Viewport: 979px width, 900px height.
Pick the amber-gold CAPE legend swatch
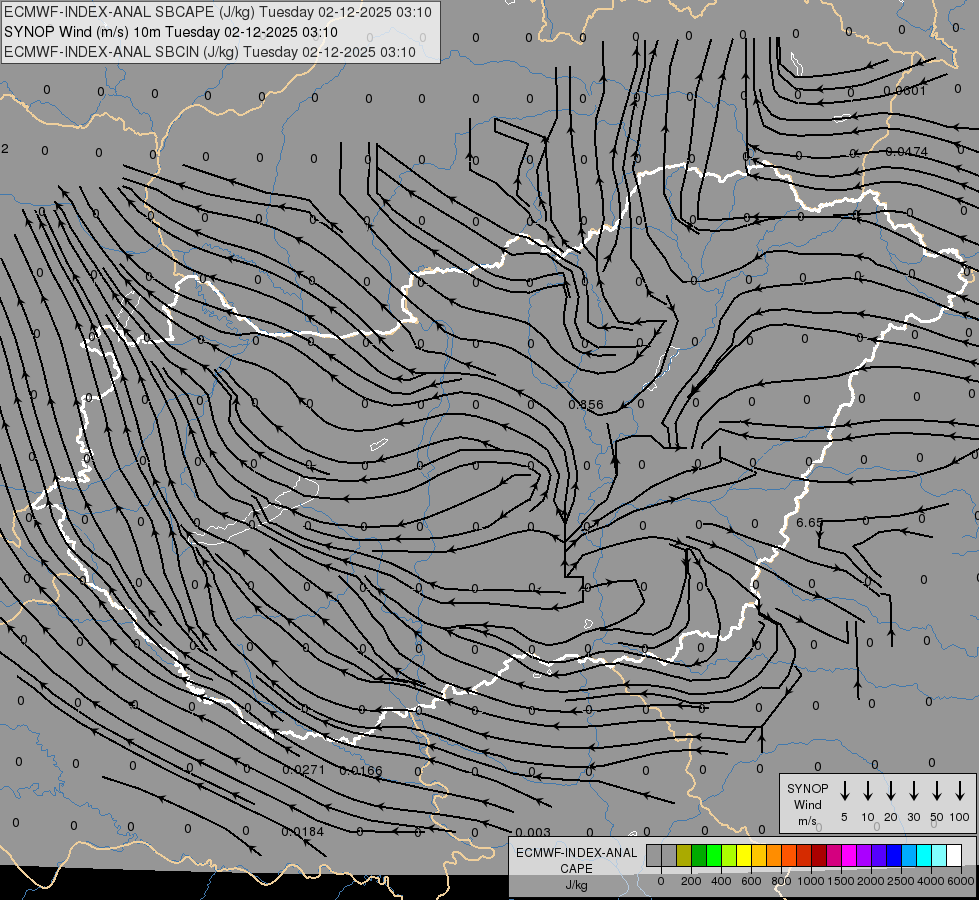click(x=759, y=855)
